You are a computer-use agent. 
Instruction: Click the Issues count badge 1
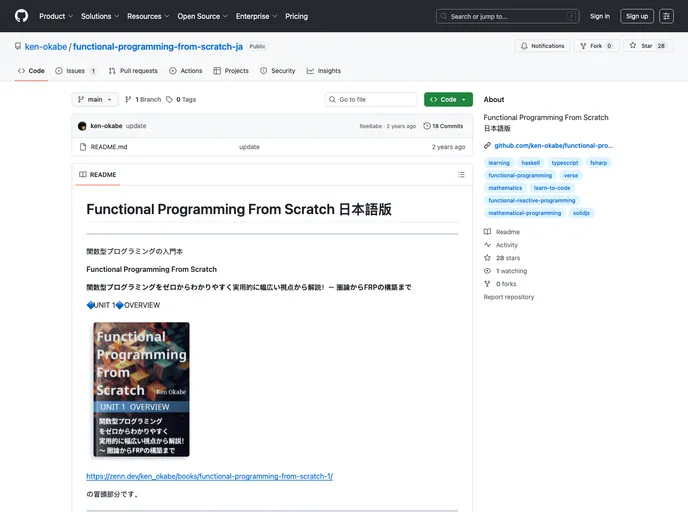click(x=93, y=71)
